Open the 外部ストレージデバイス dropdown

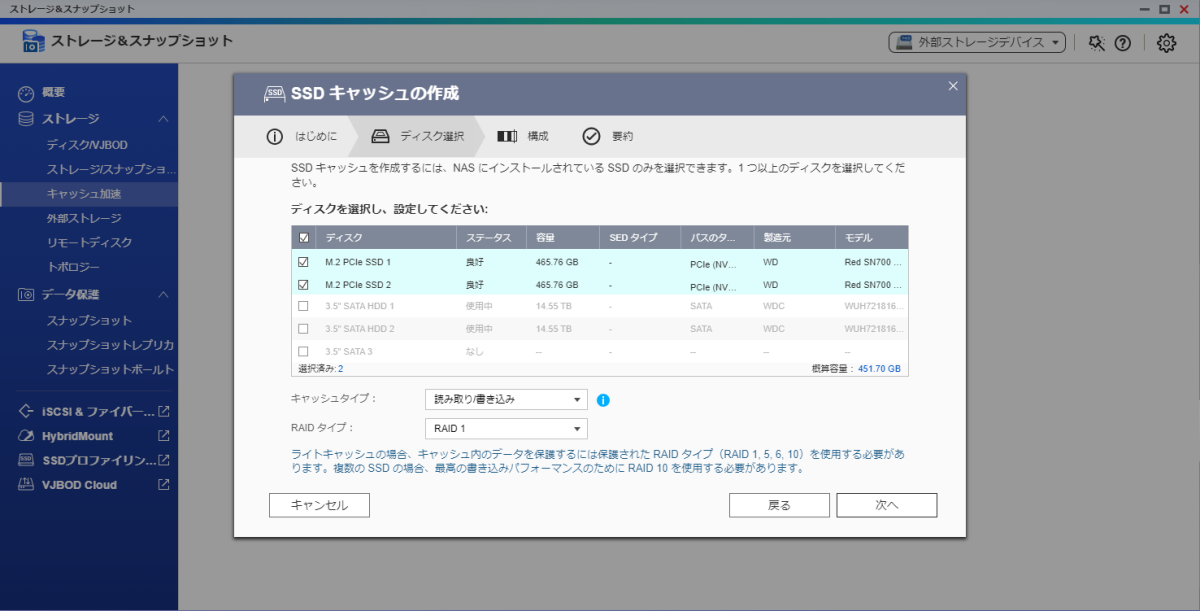pos(977,42)
